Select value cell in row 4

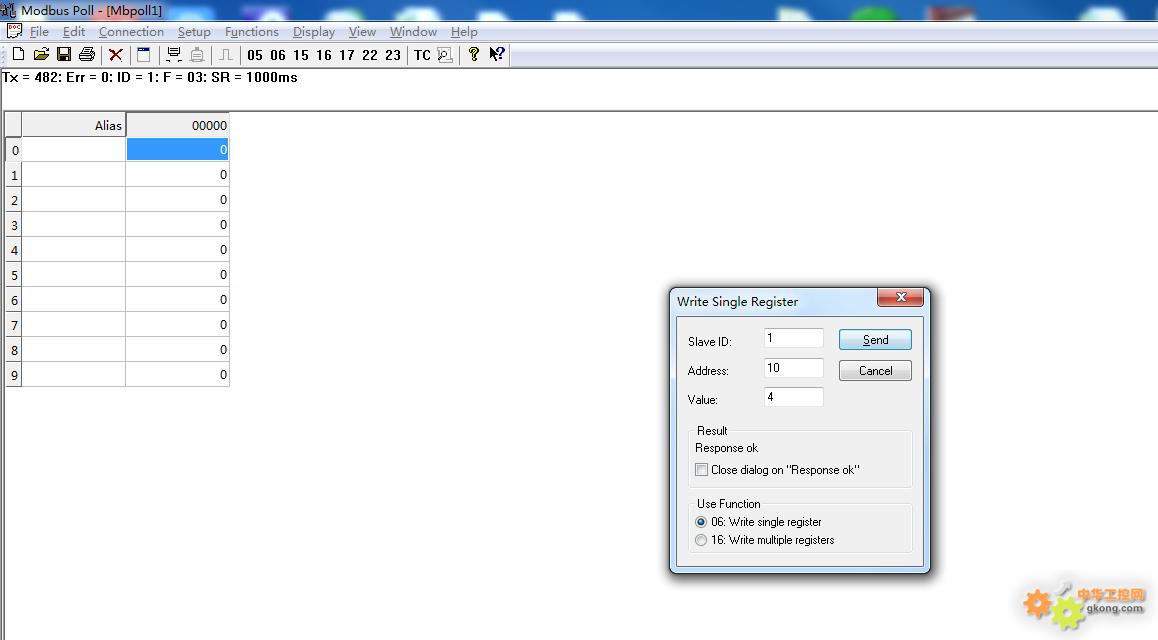178,250
